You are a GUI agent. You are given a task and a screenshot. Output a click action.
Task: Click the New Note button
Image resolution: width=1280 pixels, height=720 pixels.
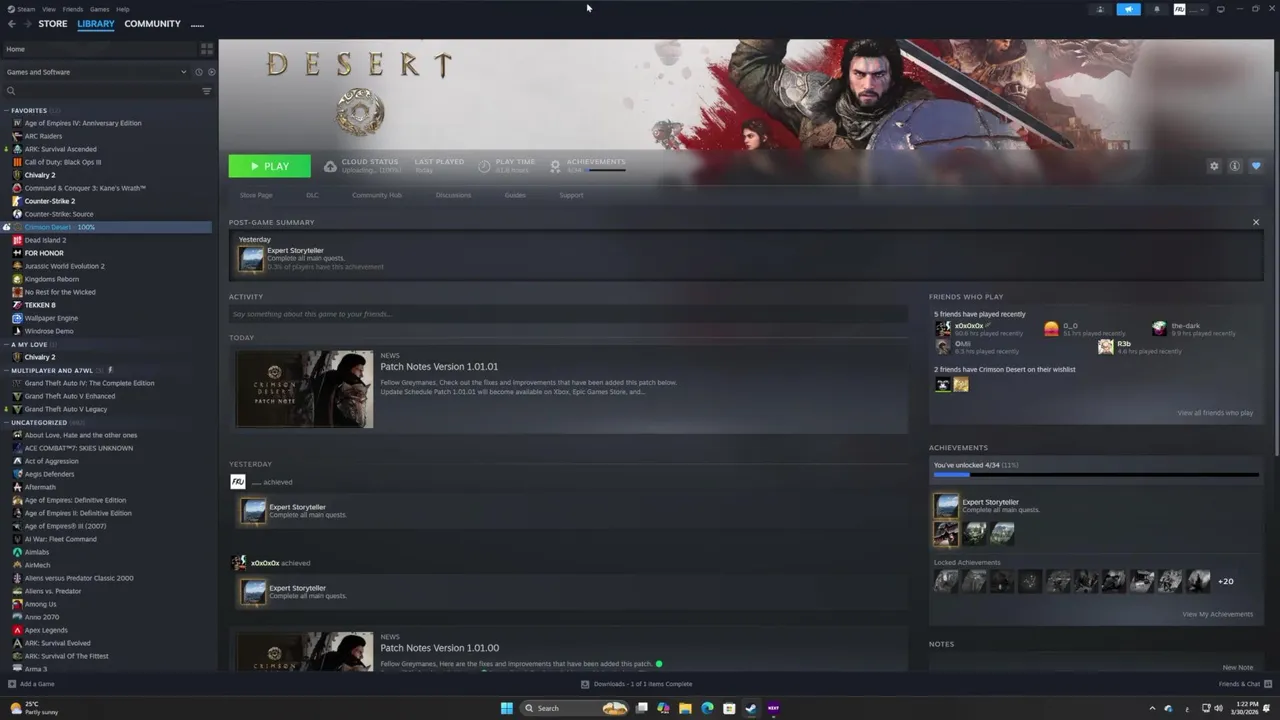coord(1237,667)
